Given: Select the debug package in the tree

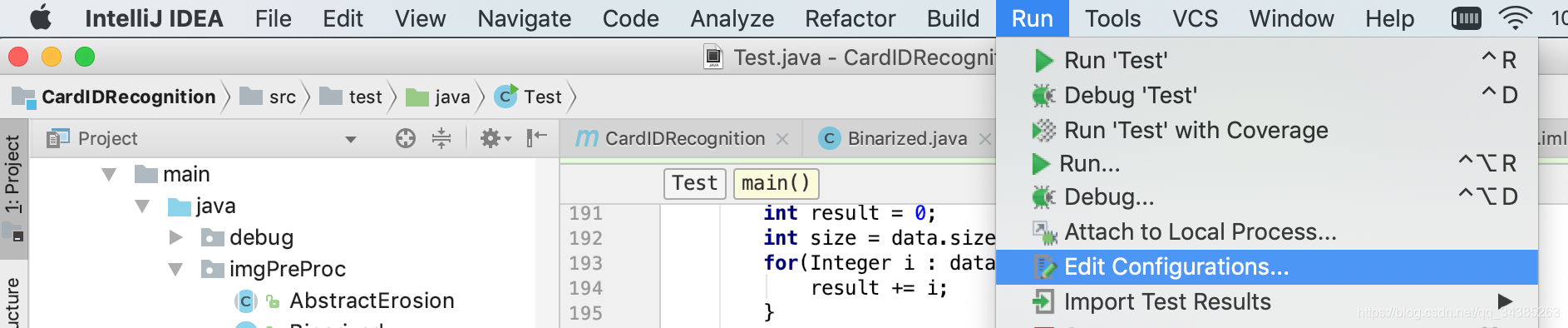Looking at the screenshot, I should [x=247, y=237].
